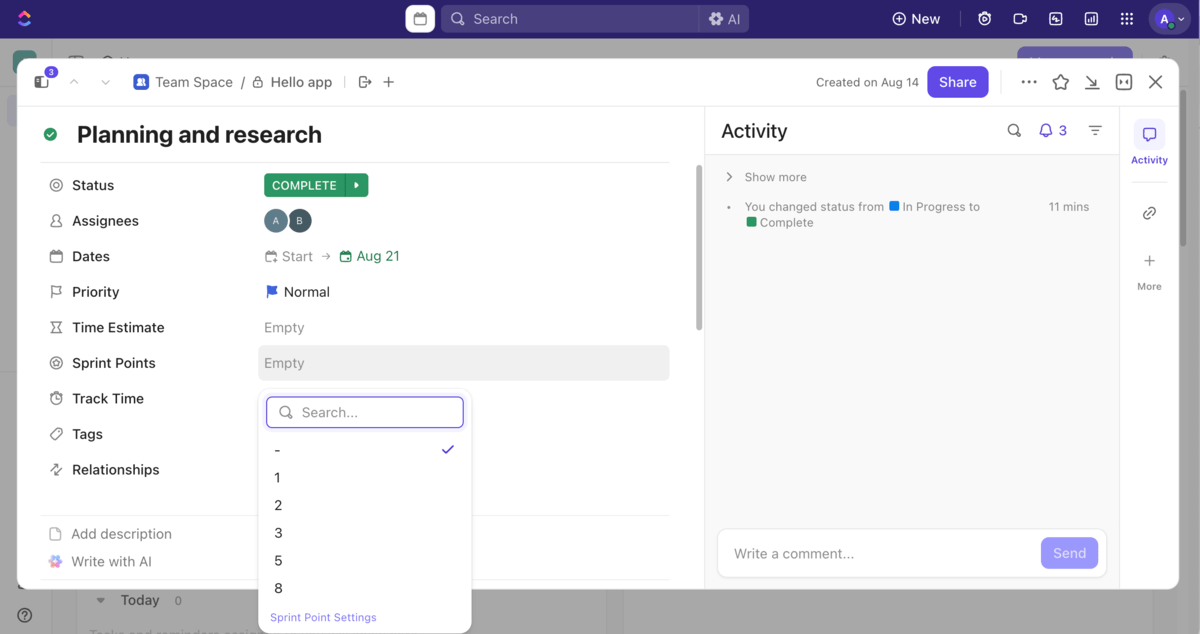Choose 5 sprint points from list

pos(278,561)
